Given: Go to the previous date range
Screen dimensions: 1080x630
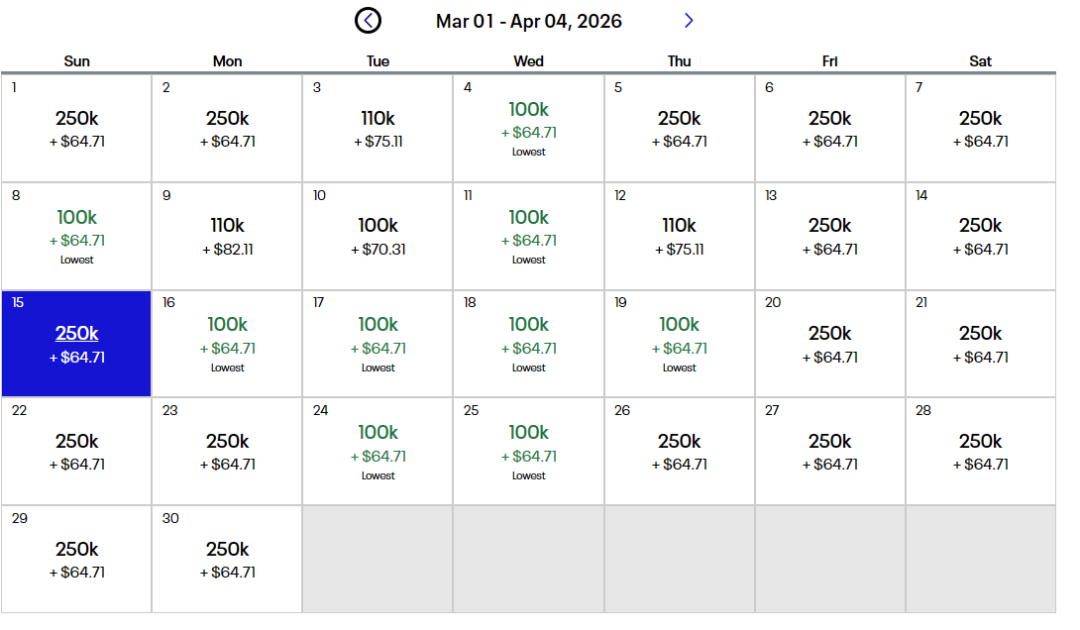Looking at the screenshot, I should click(368, 20).
